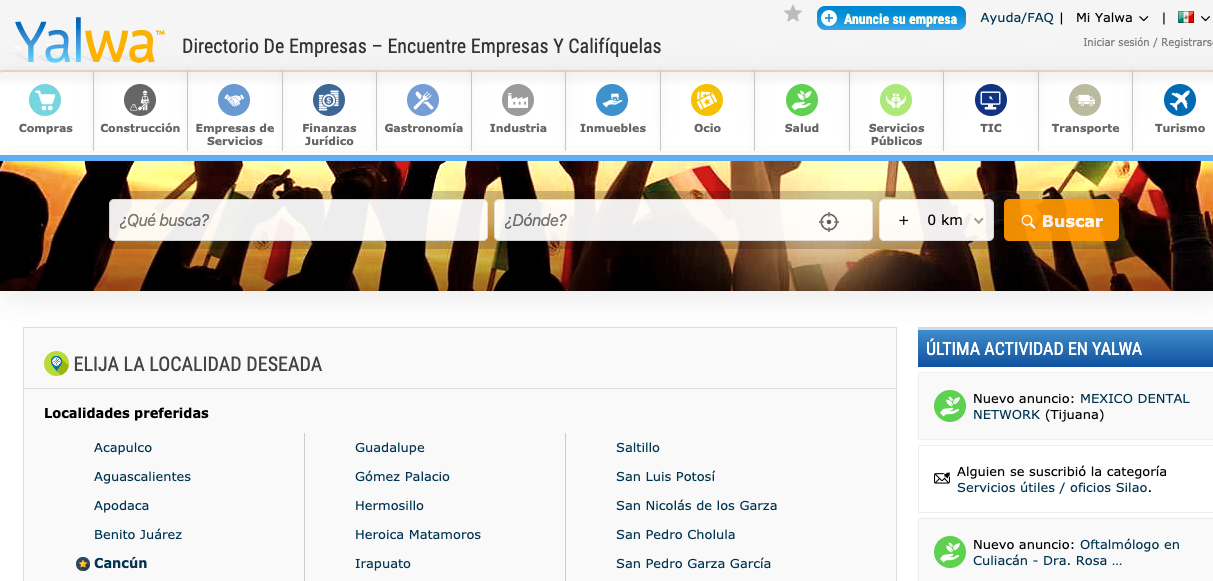Select the Gastronomía fork and knife icon
The image size is (1213, 581).
click(x=423, y=100)
